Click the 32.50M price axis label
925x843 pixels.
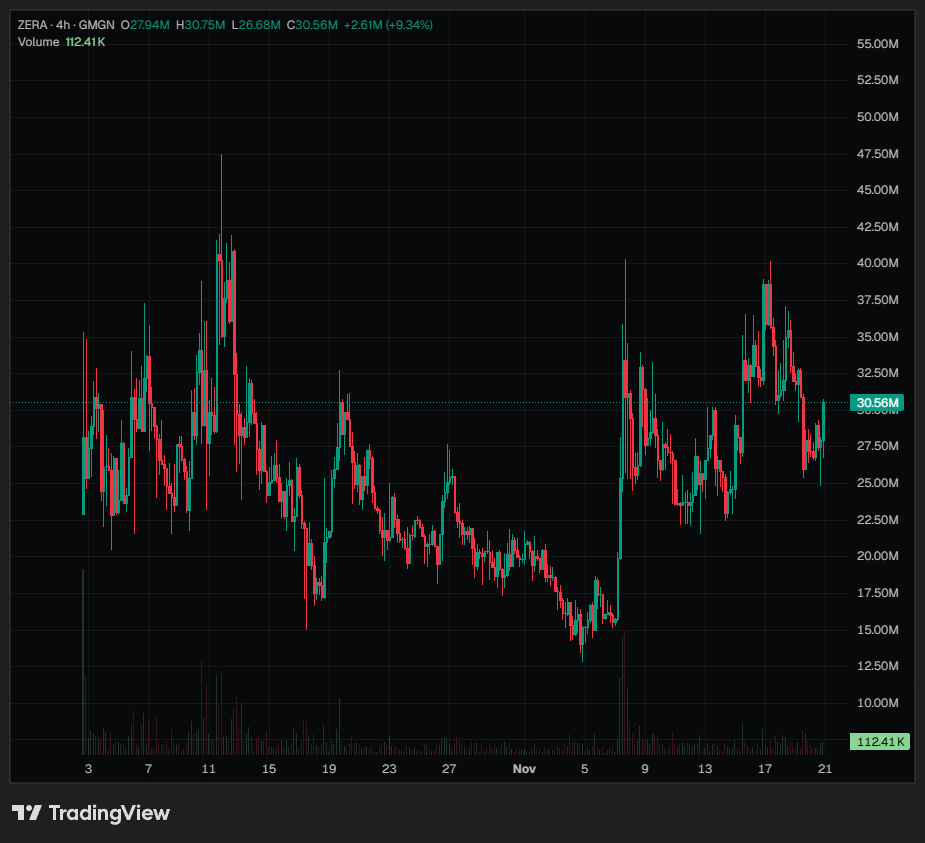(x=877, y=373)
